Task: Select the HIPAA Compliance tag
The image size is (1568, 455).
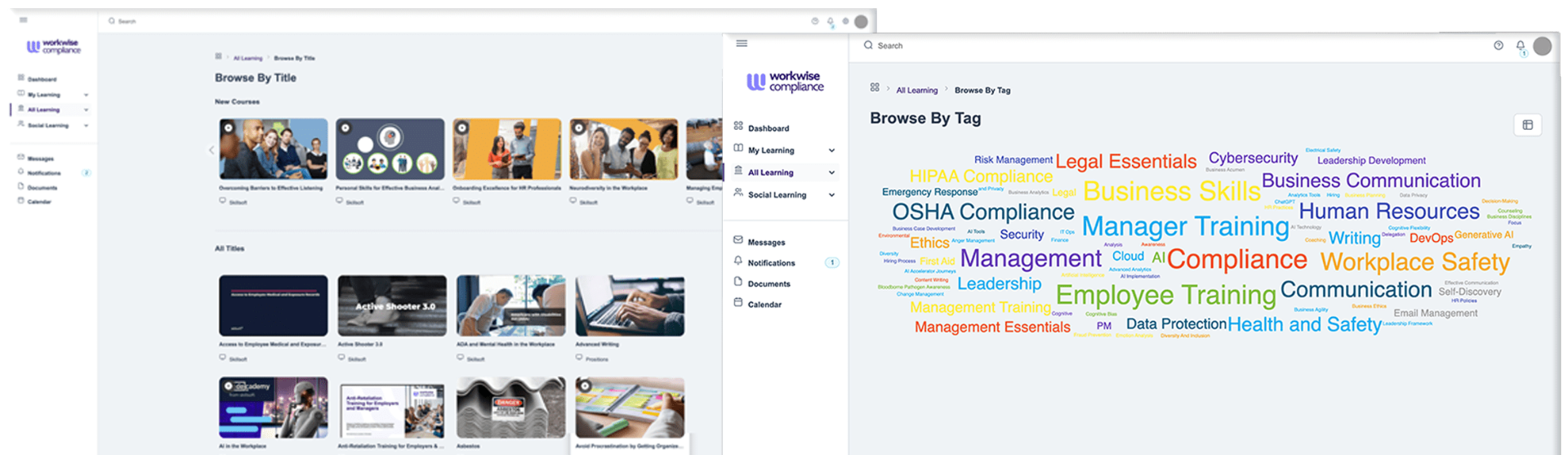Action: click(981, 176)
